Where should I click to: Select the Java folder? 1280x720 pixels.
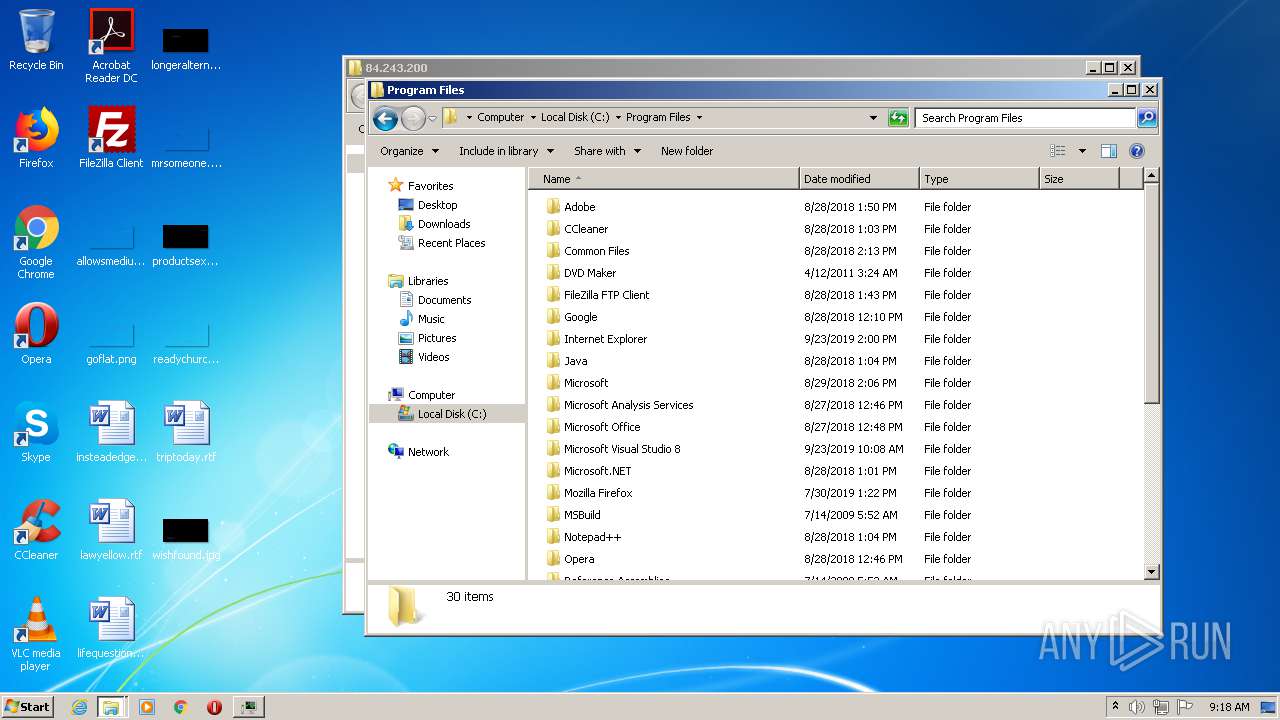[x=575, y=361]
